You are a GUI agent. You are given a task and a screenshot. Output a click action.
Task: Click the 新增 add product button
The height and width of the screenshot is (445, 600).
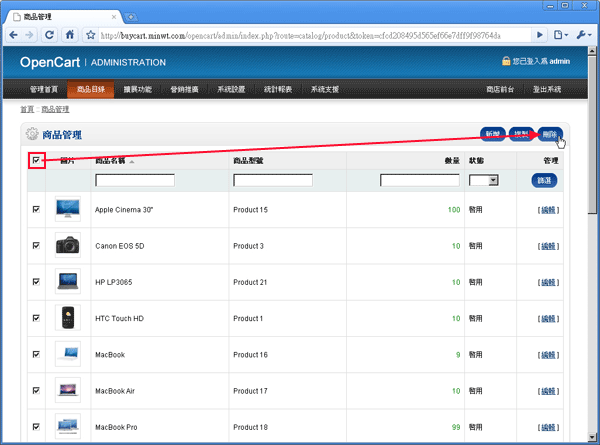[493, 134]
